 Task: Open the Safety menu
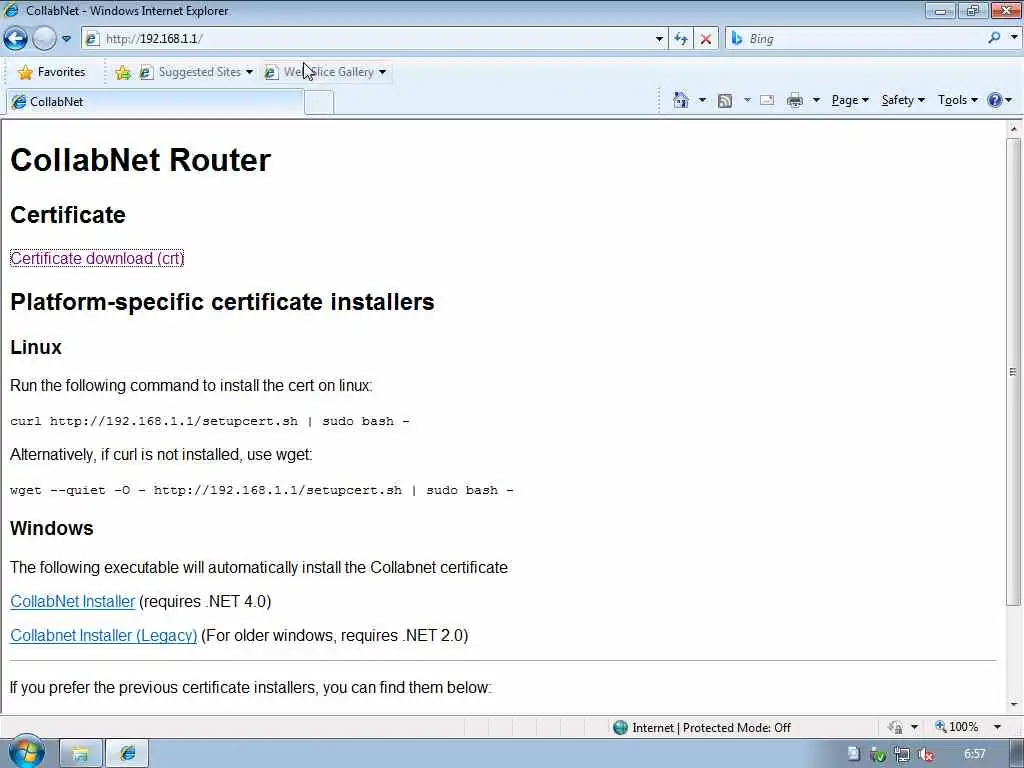point(903,100)
